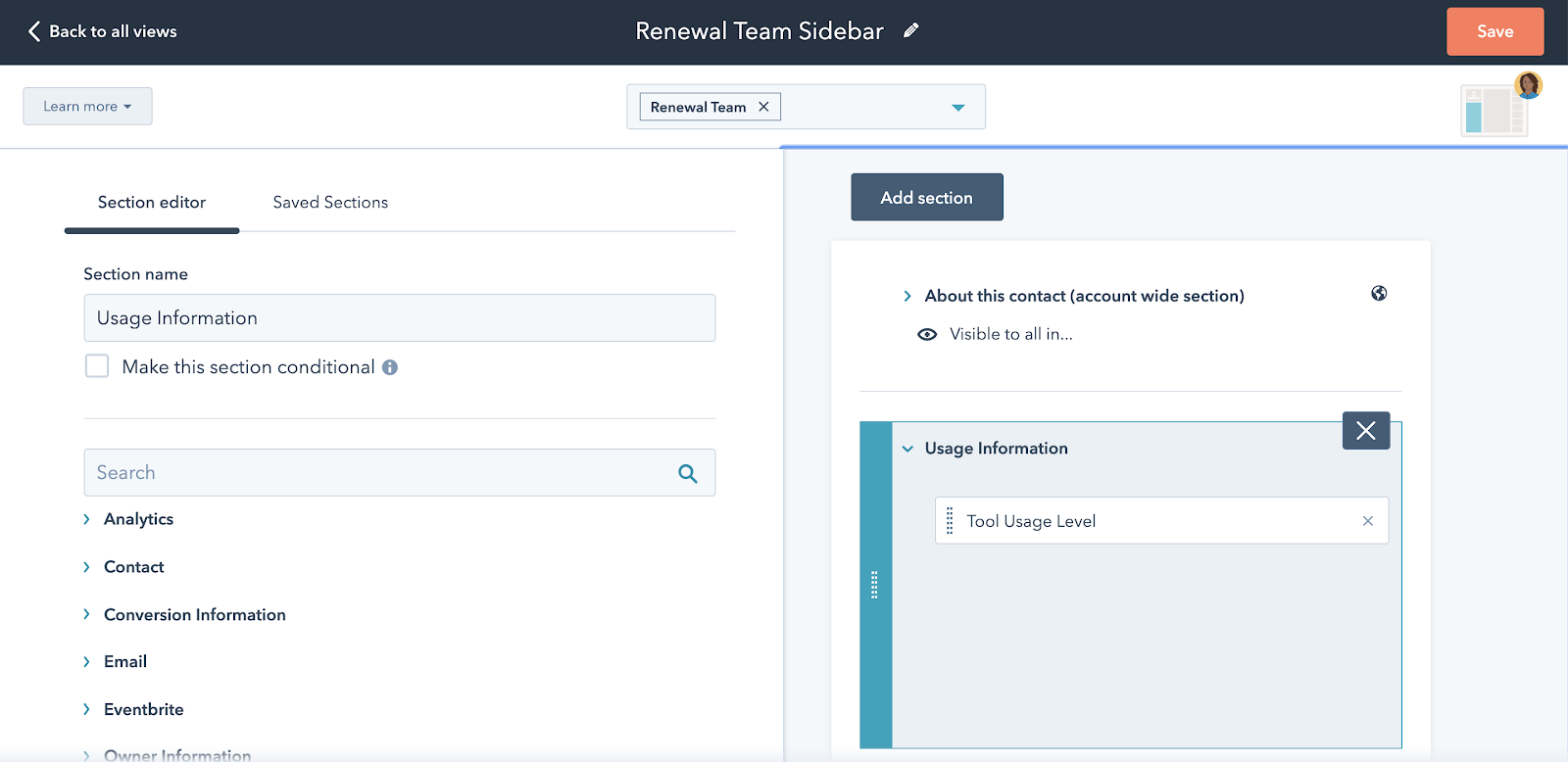Open the team selector dropdown arrow
Screen dimensions: 1568x762
(957, 108)
